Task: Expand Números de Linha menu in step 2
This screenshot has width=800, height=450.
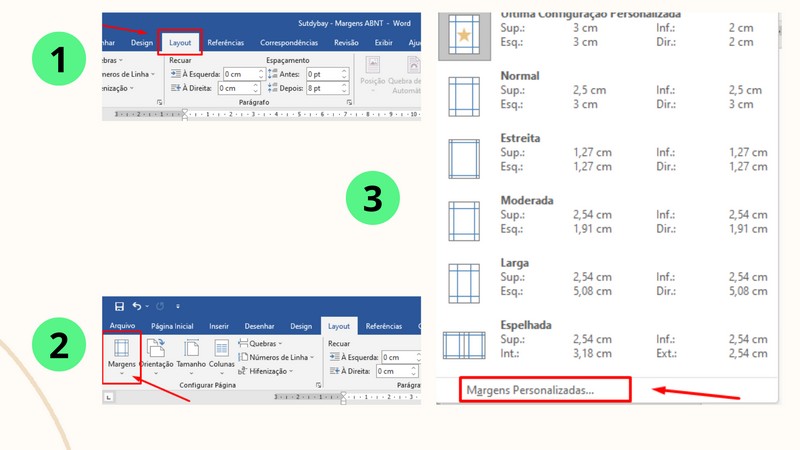Action: point(276,357)
